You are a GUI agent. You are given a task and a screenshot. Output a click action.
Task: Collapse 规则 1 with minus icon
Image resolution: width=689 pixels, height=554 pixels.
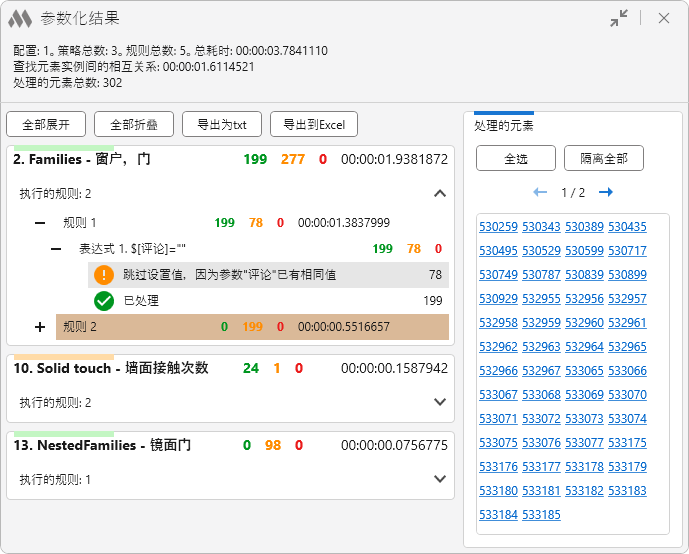click(40, 223)
